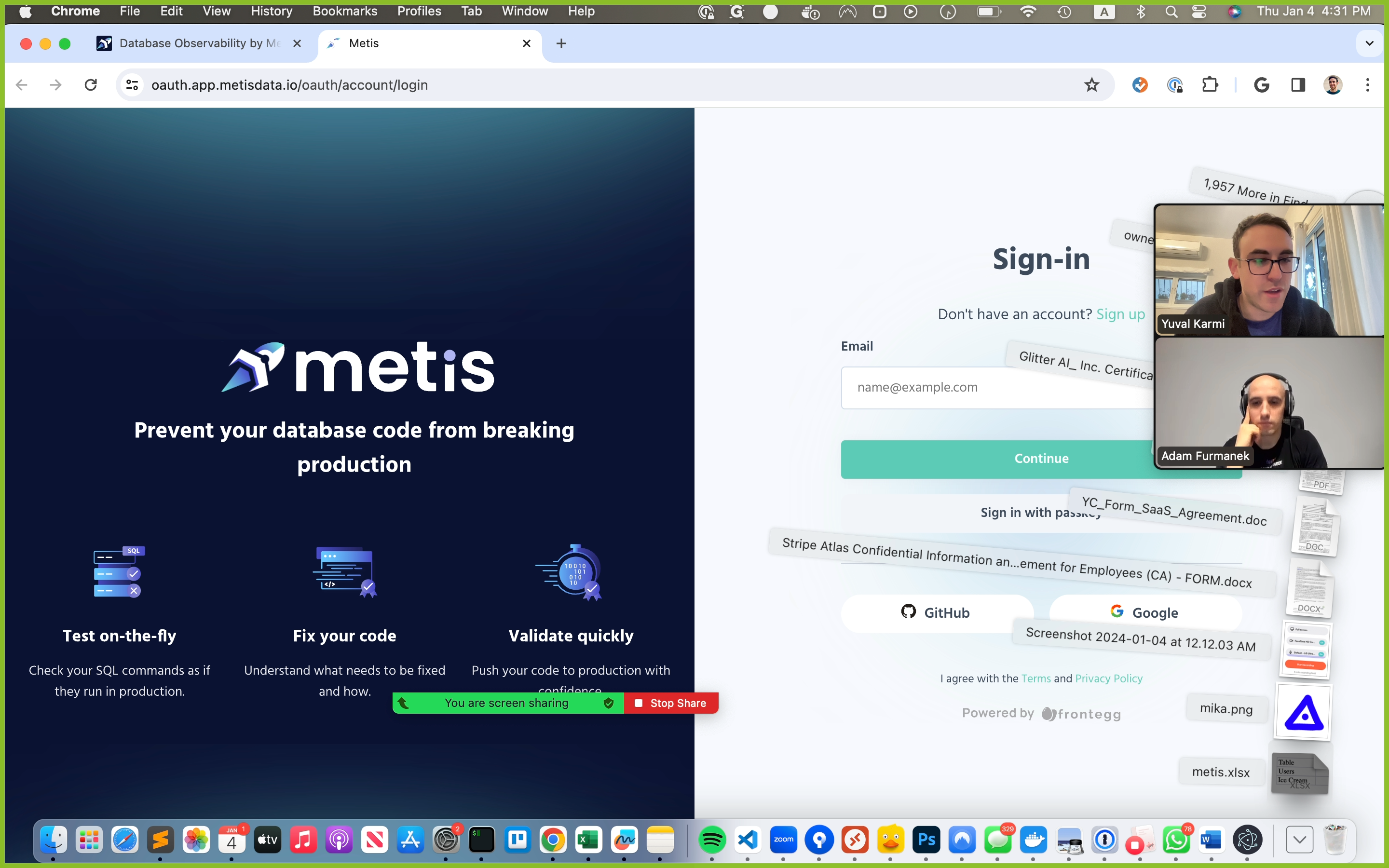Reload the current page
The width and height of the screenshot is (1389, 868).
pyautogui.click(x=91, y=85)
